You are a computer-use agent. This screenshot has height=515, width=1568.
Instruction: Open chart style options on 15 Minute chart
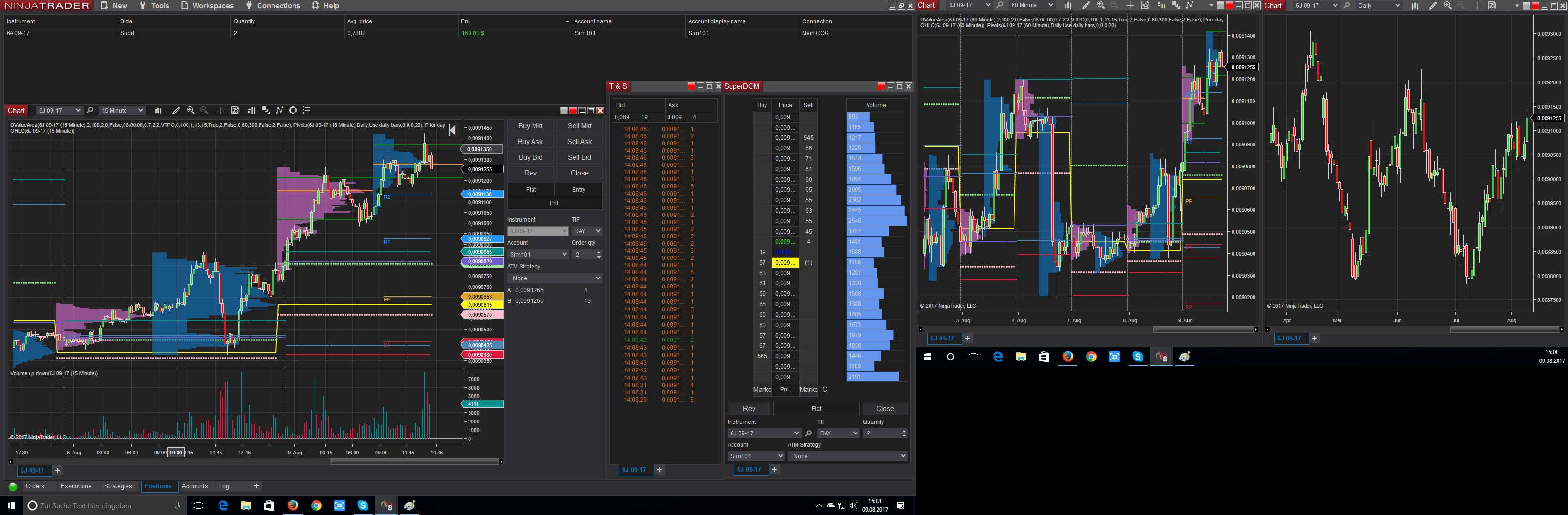click(x=158, y=111)
